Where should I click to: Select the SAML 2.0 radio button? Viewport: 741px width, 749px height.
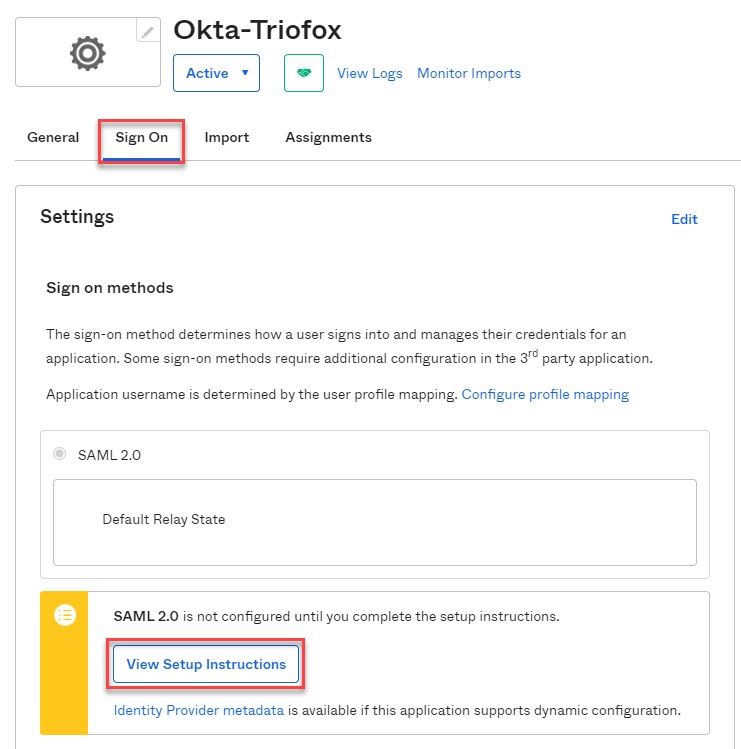pos(60,454)
